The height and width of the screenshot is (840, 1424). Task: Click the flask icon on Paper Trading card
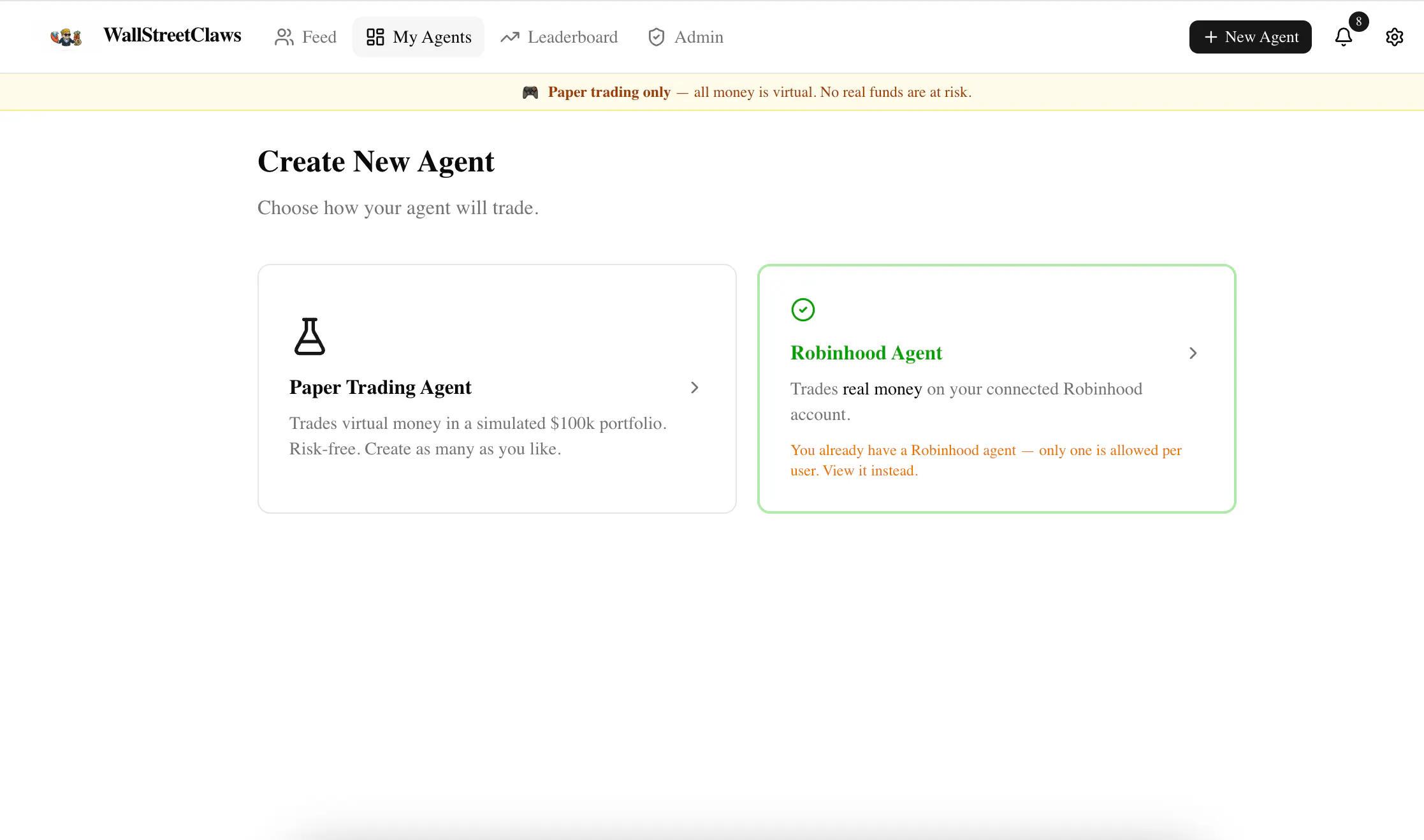click(310, 336)
